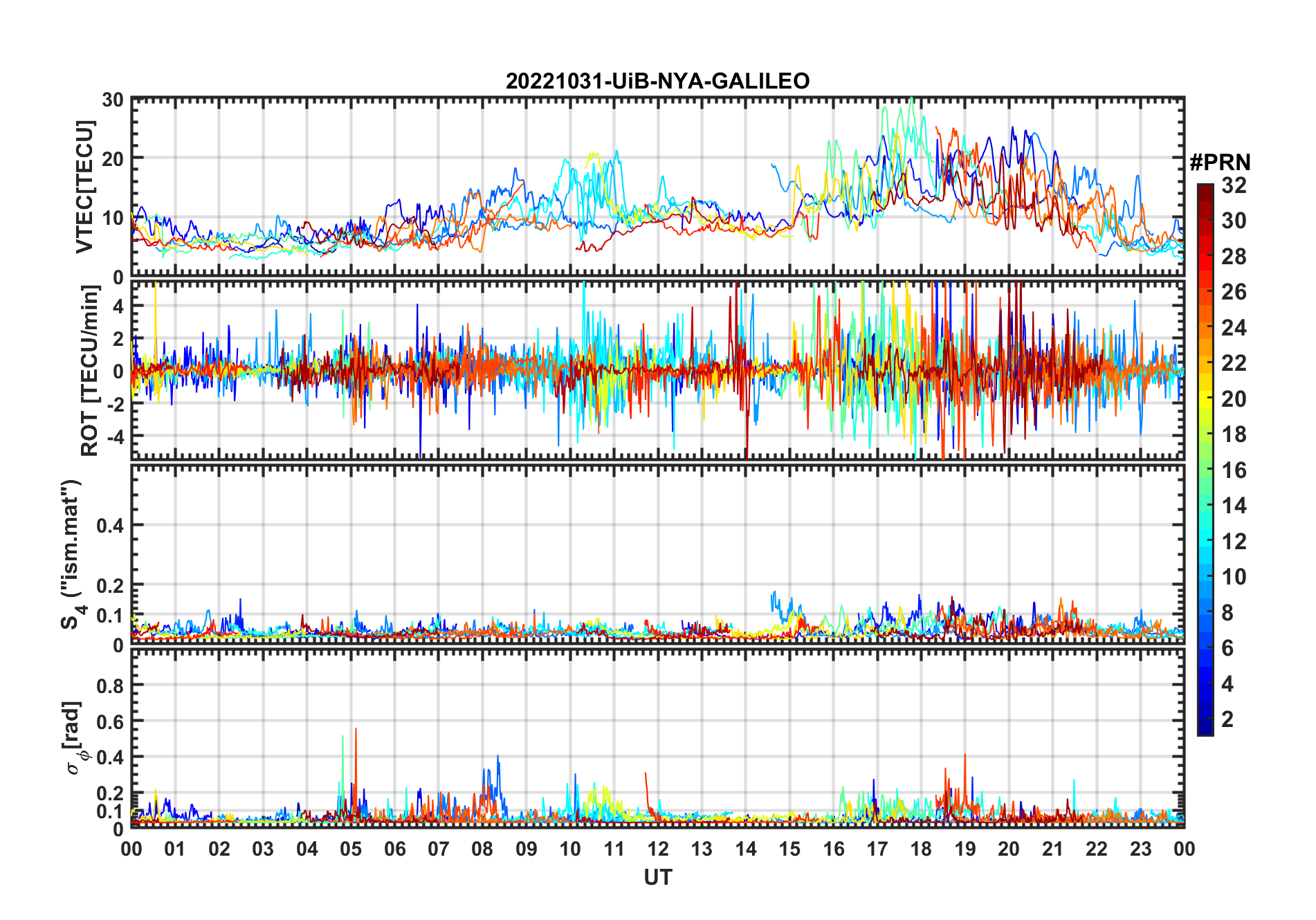Click colorbar tick label 32
This screenshot has width=1316, height=920.
point(1234,185)
